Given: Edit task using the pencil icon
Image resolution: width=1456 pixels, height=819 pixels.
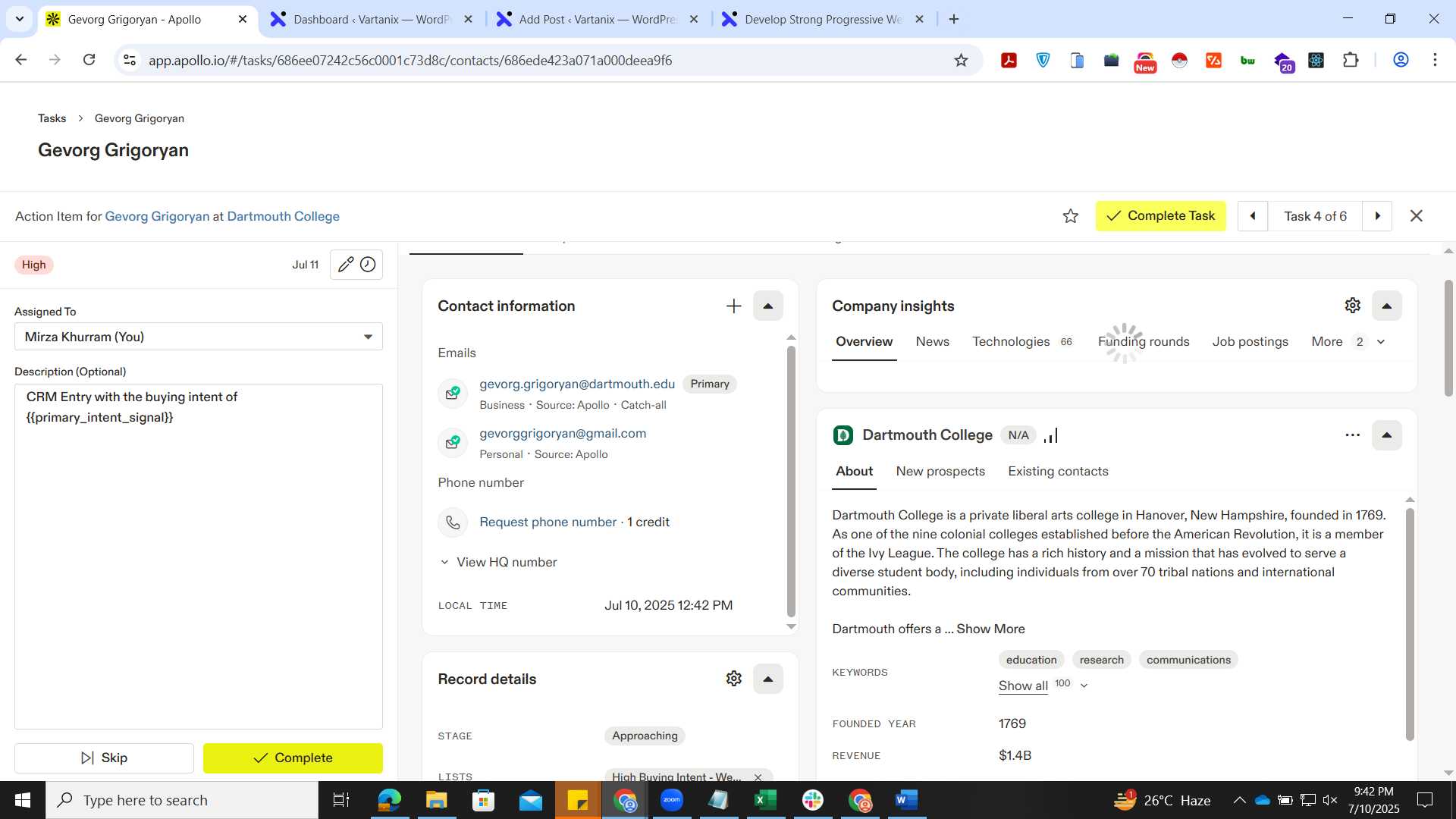Looking at the screenshot, I should (x=345, y=265).
